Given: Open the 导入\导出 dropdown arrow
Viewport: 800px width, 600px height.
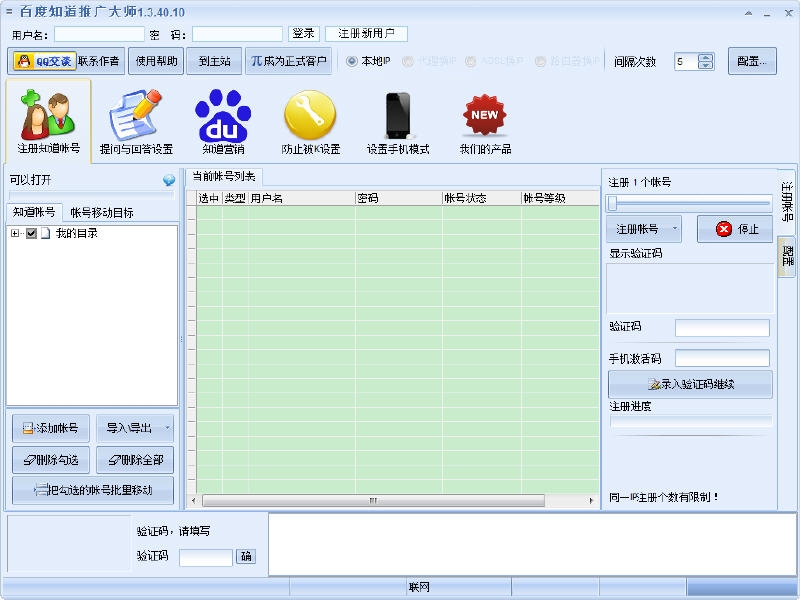Looking at the screenshot, I should (167, 428).
